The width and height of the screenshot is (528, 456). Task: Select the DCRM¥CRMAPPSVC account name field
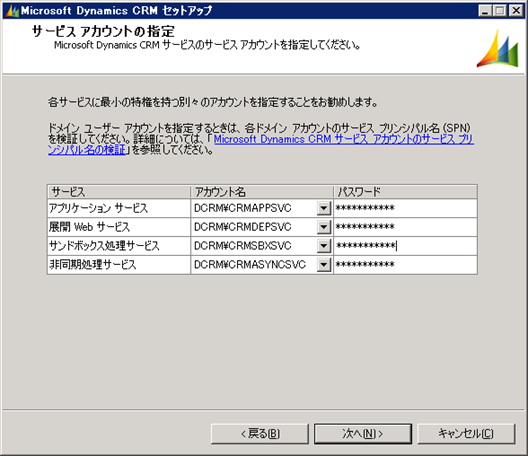coord(254,208)
